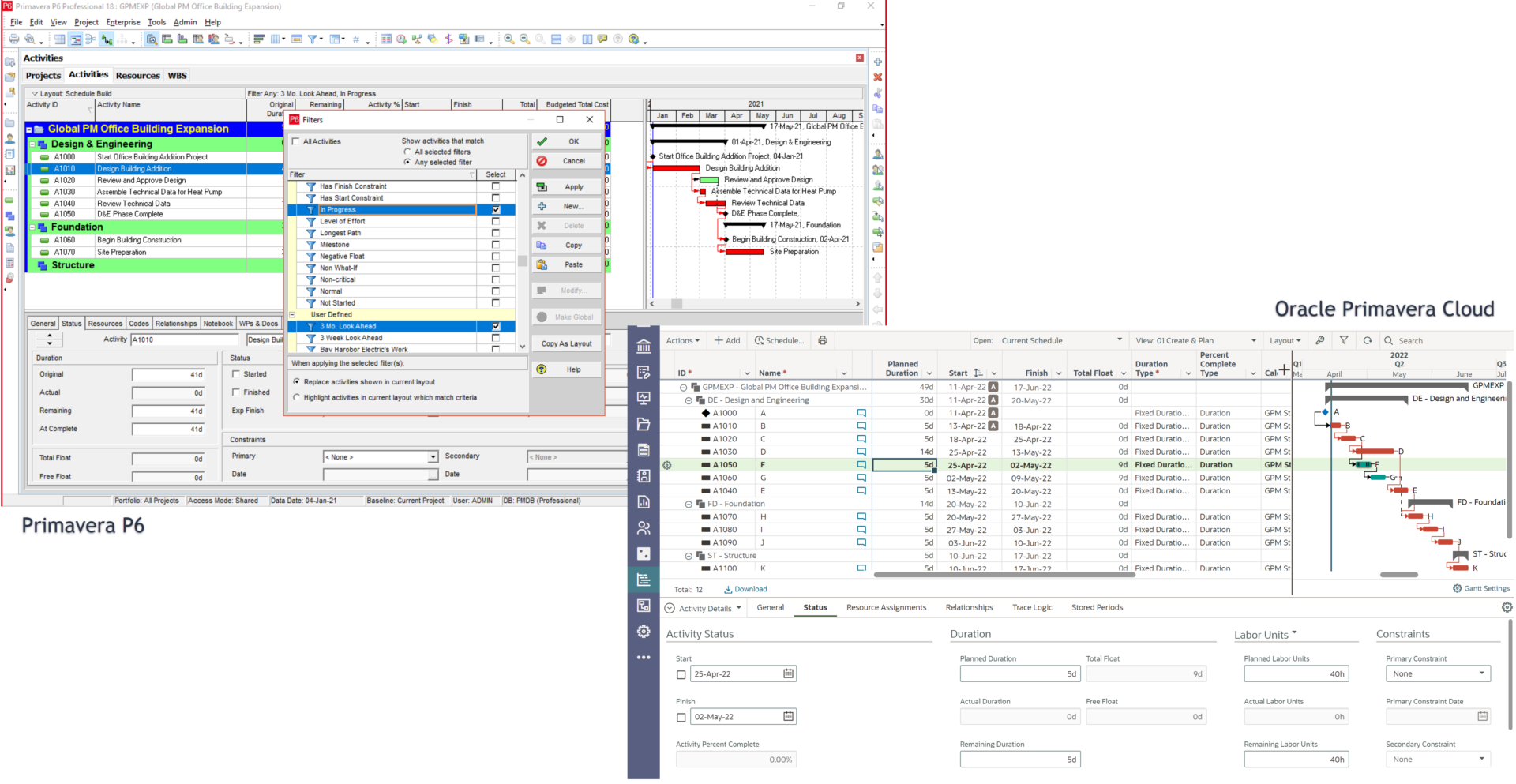Click the Zoom In magnifier in P6 toolbar
Image resolution: width=1516 pixels, height=784 pixels.
pyautogui.click(x=509, y=39)
